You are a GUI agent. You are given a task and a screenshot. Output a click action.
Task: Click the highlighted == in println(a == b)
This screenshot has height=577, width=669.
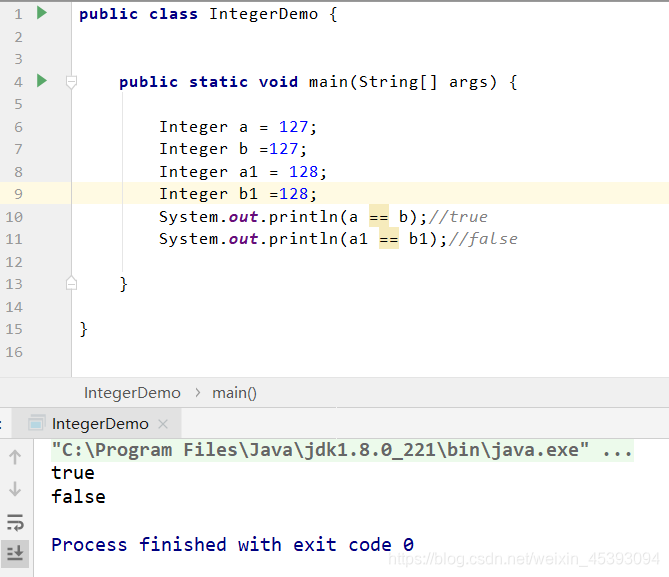379,216
